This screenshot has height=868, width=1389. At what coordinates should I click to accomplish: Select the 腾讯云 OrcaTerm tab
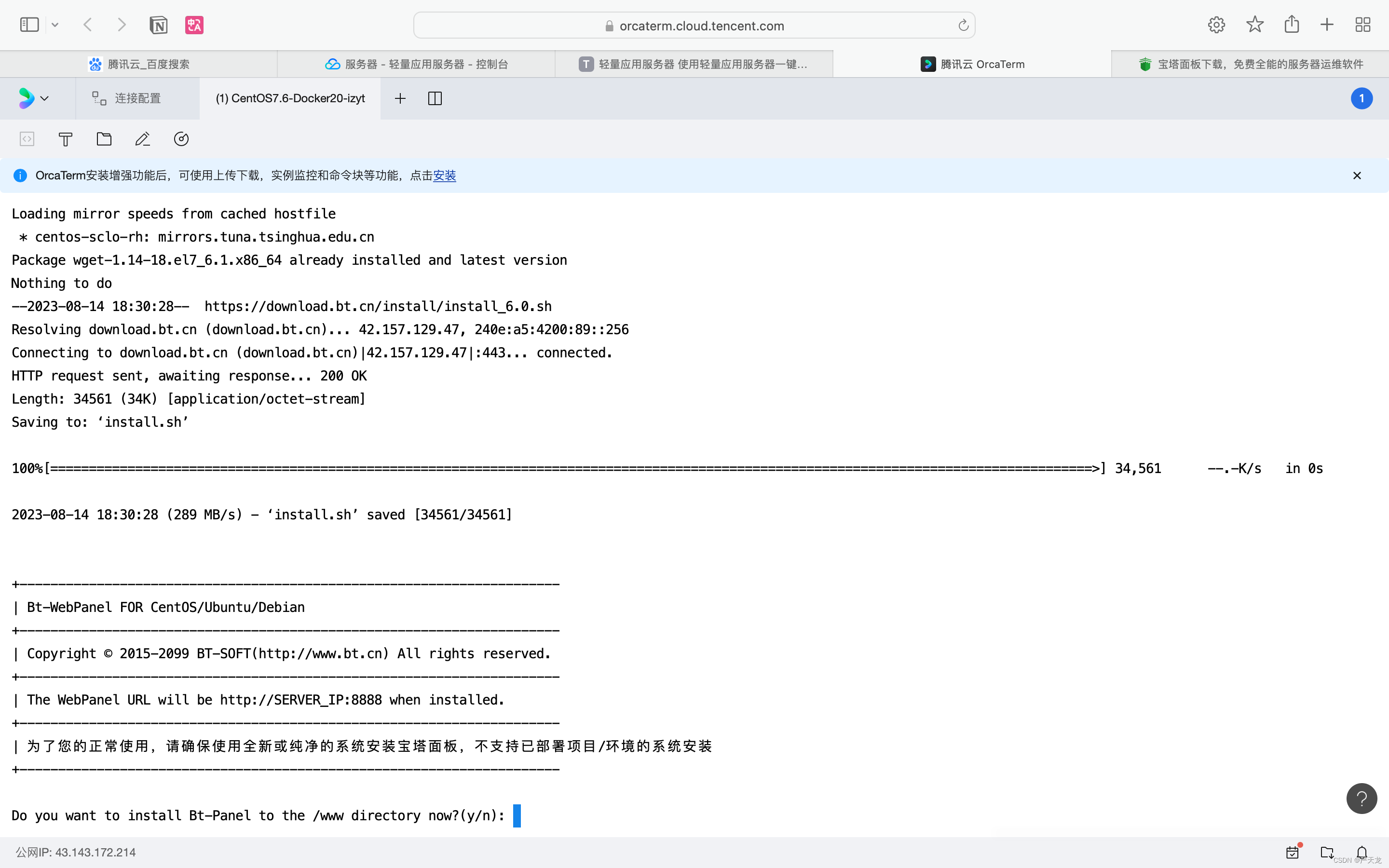(x=972, y=64)
